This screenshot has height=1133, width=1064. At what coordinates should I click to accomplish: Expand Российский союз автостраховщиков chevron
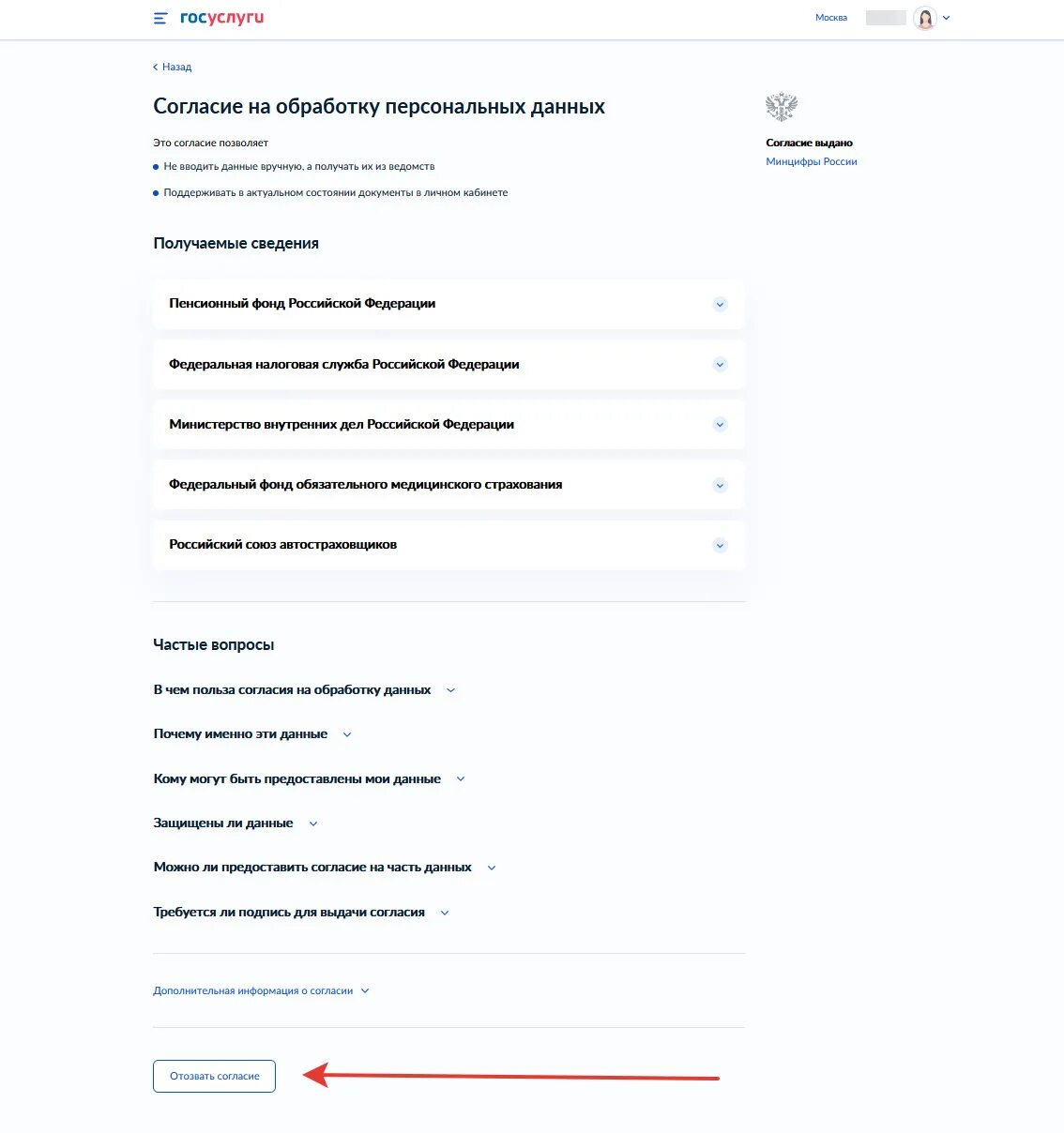(720, 546)
